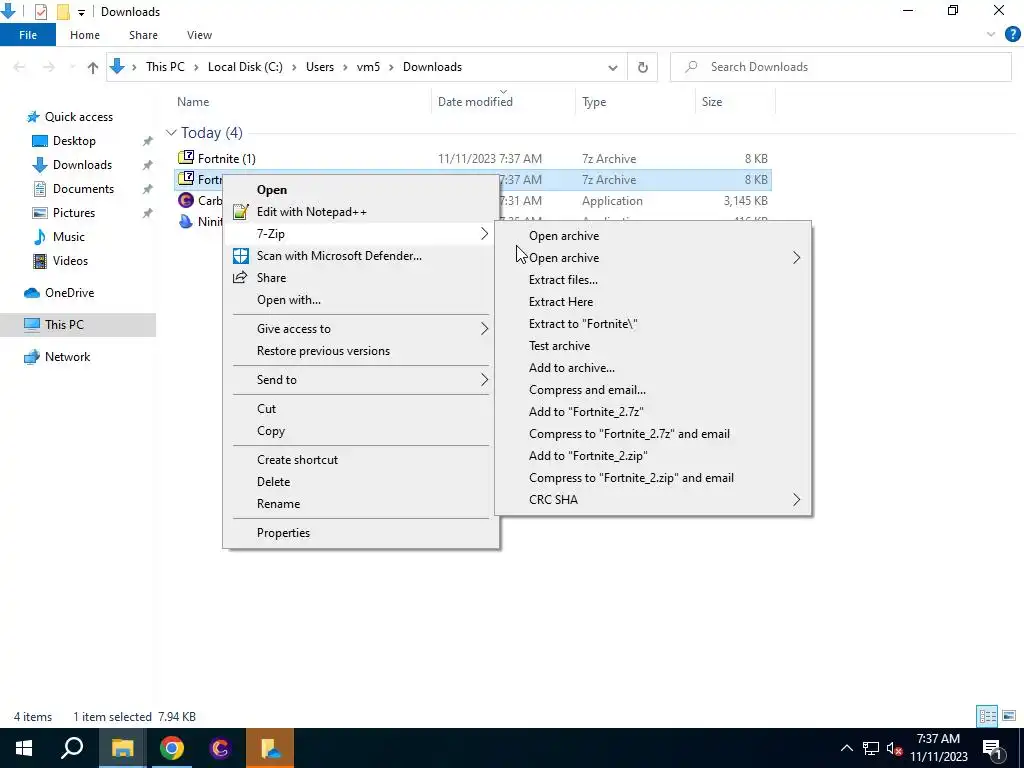Expand the Send to submenu
This screenshot has height=768, width=1024.
tap(484, 379)
